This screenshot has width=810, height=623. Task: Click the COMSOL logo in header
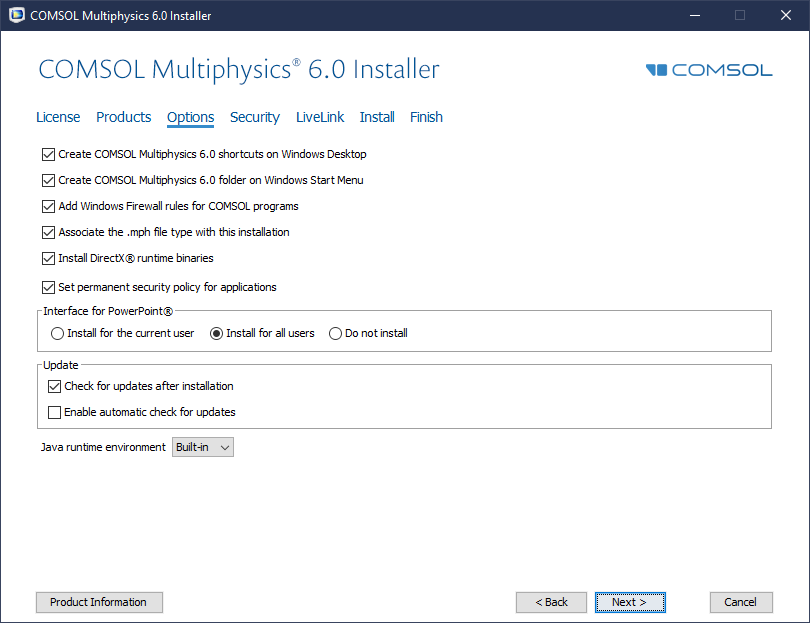pos(709,70)
